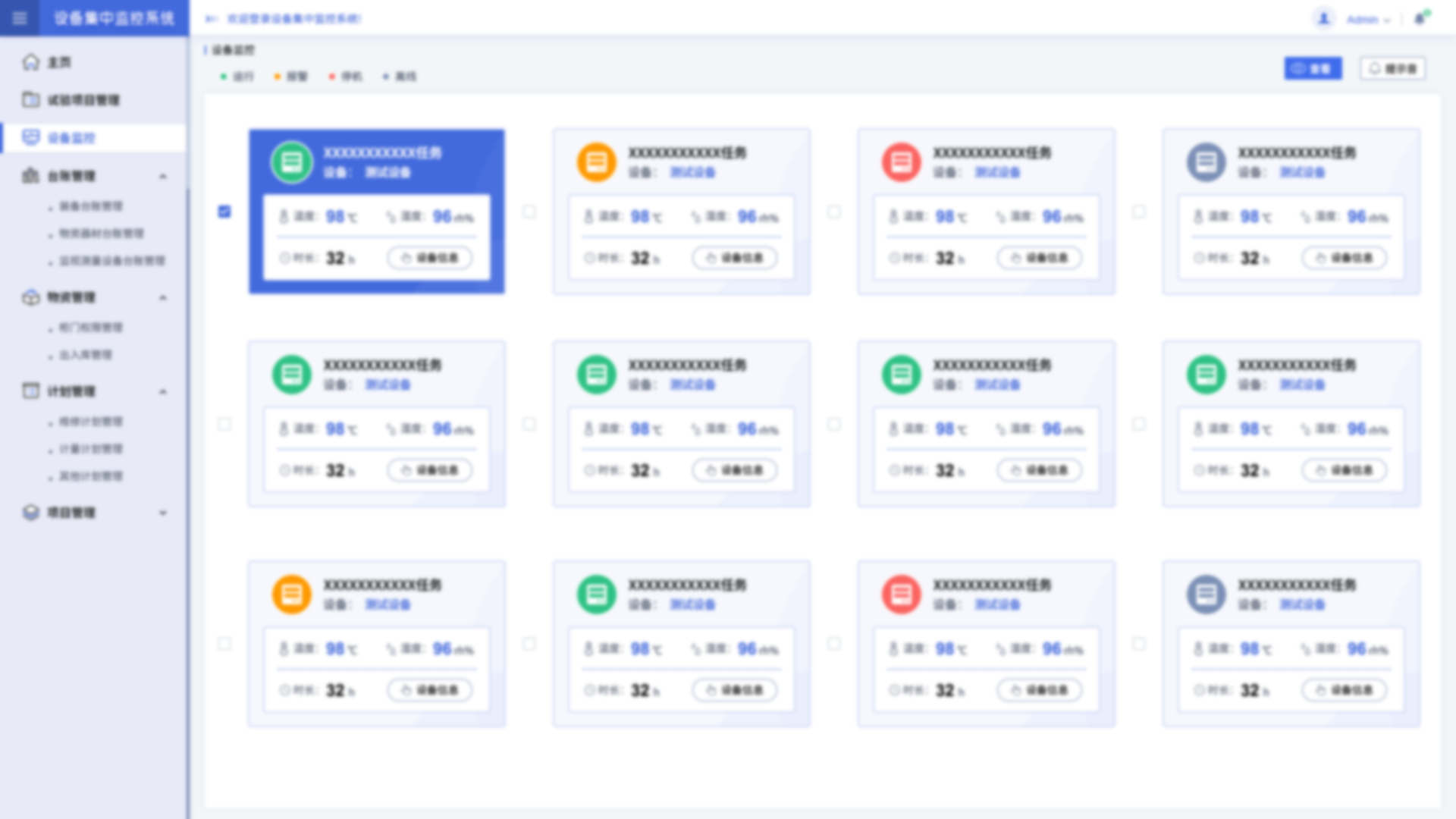
Task: Click the 测试设备 link on the top-row grey card
Action: pos(1302,172)
